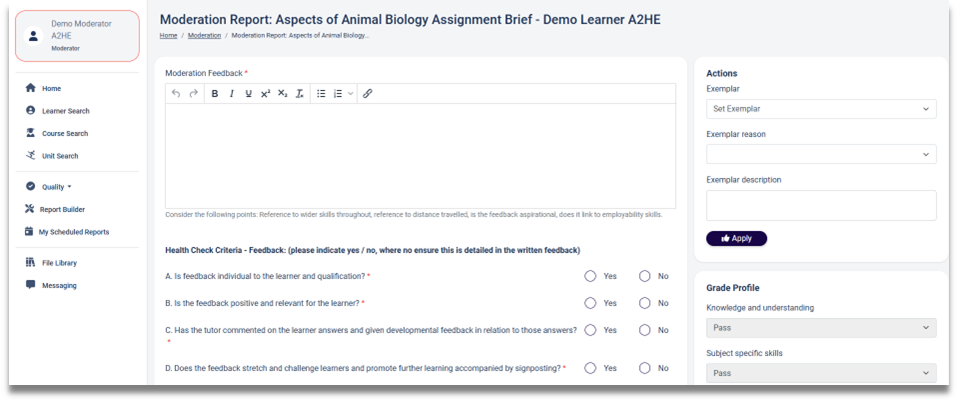Open the Messaging sidebar icon
The height and width of the screenshot is (402, 958).
pyautogui.click(x=31, y=285)
